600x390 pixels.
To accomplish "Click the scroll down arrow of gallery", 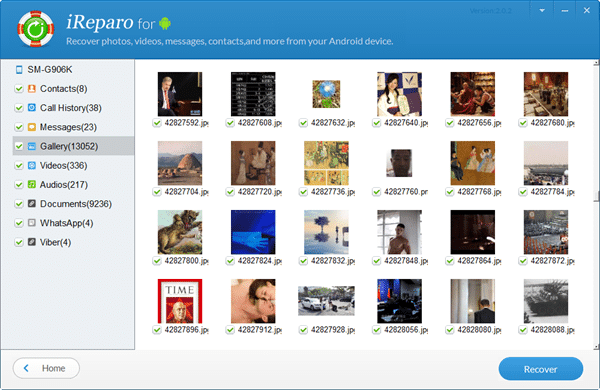I will coord(596,347).
